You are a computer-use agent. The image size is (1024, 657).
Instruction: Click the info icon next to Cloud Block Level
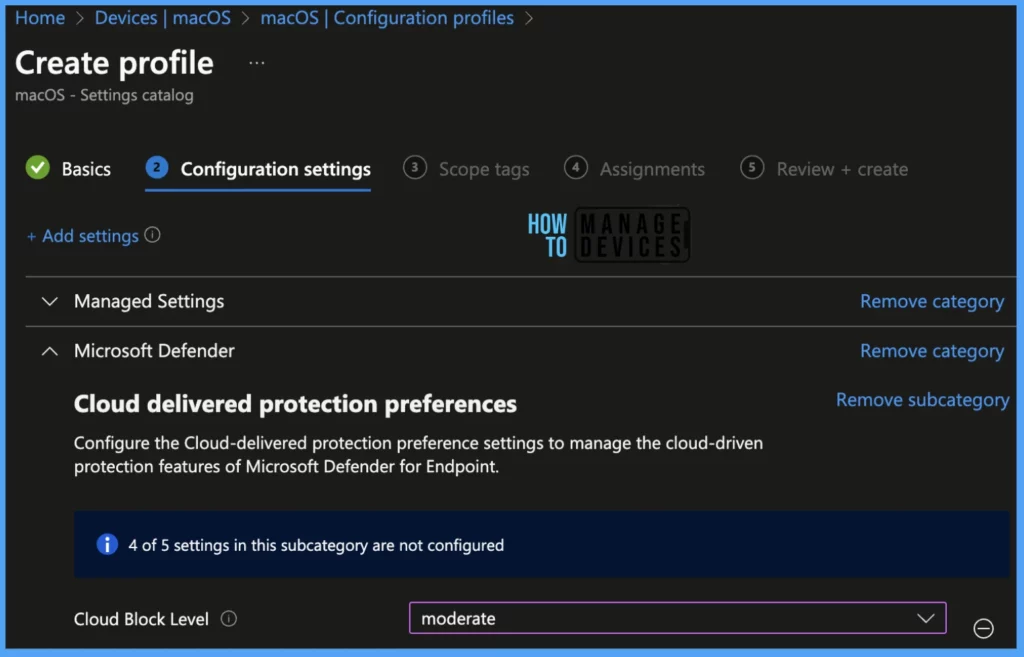[x=229, y=618]
